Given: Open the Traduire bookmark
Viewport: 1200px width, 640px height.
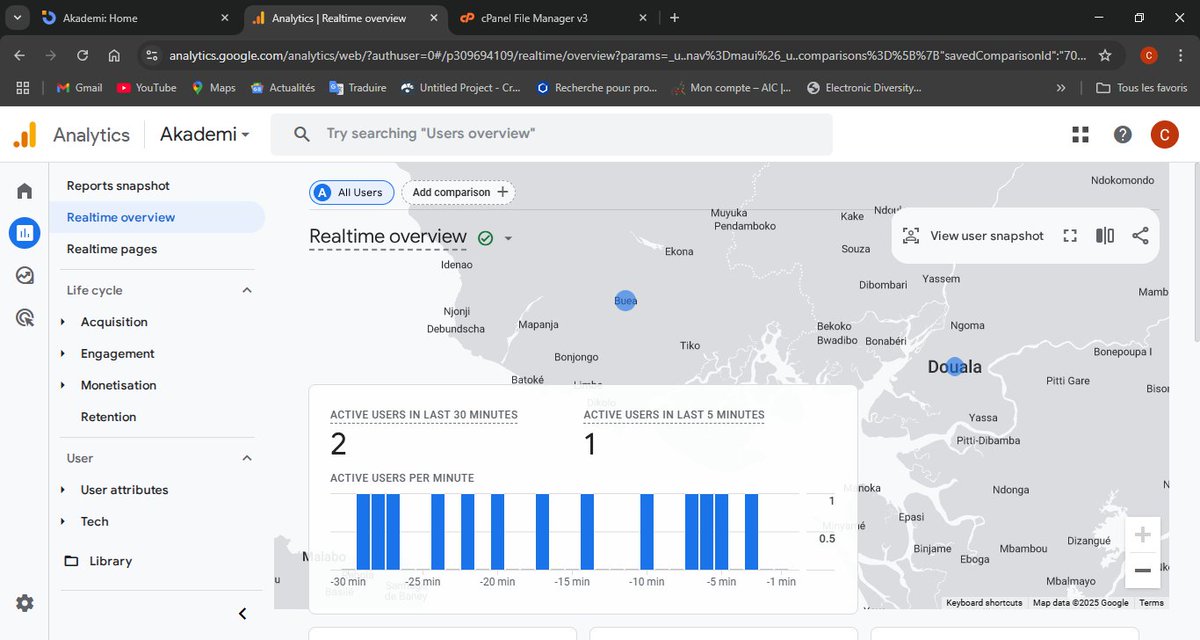Looking at the screenshot, I should (x=358, y=88).
